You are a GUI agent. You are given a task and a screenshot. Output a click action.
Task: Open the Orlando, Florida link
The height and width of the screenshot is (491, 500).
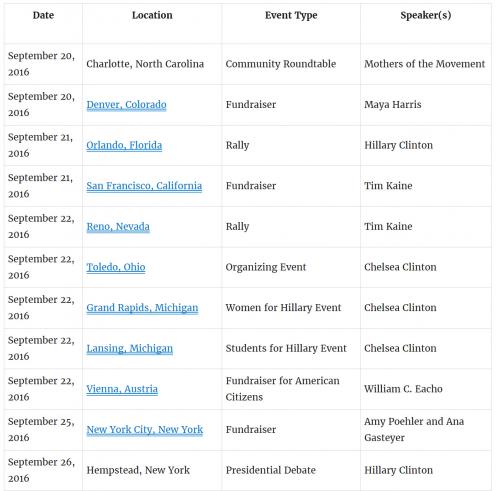[x=124, y=145]
